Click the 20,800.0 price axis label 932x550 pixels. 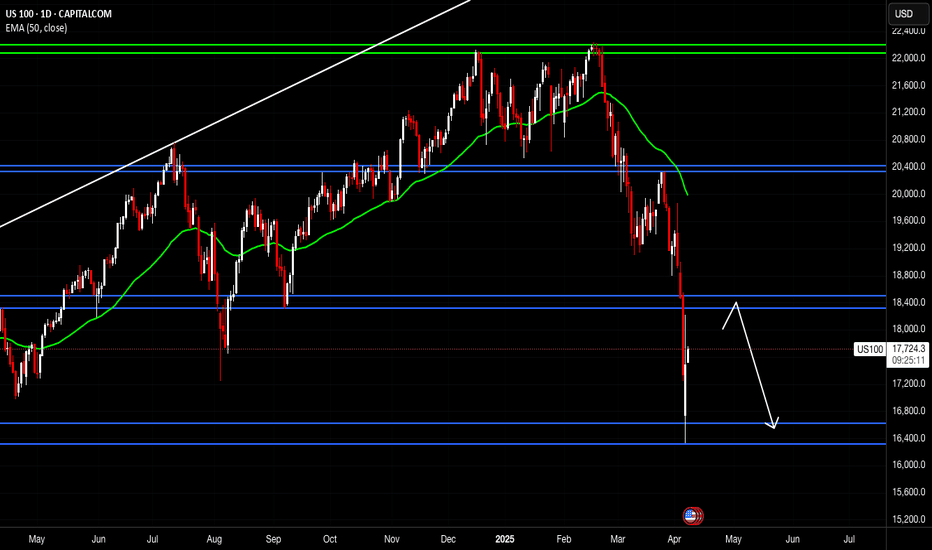[909, 139]
